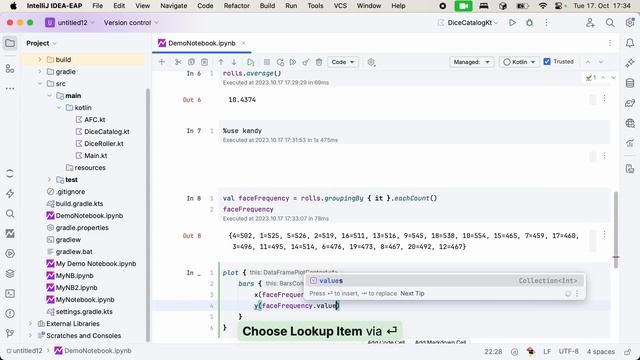The width and height of the screenshot is (640, 360).
Task: Add a new cell with the plus icon
Action: click(x=162, y=62)
